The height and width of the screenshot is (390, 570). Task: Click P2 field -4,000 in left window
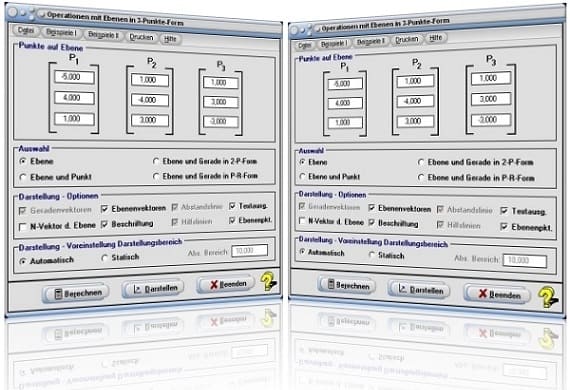pos(150,100)
